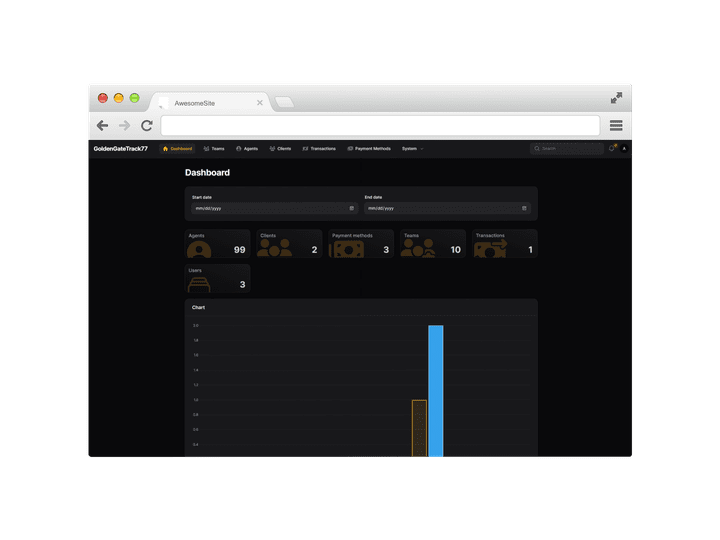The height and width of the screenshot is (540, 720).
Task: Open the Transactions stat card showing 1
Action: coord(505,244)
